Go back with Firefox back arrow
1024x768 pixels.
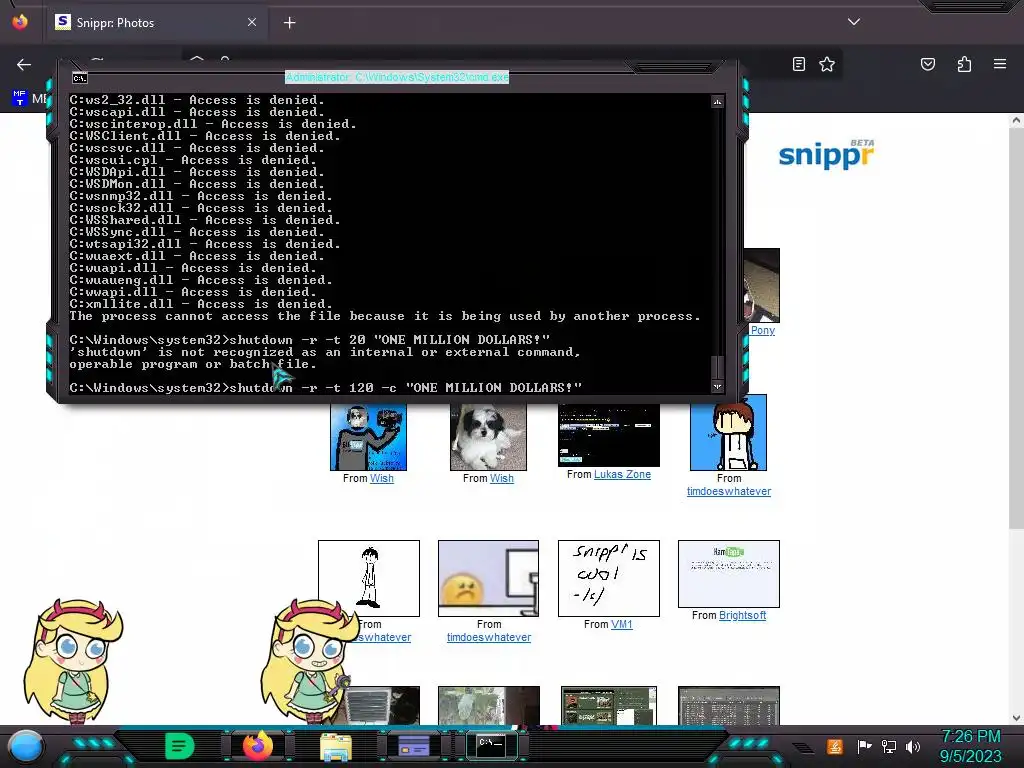(x=24, y=64)
